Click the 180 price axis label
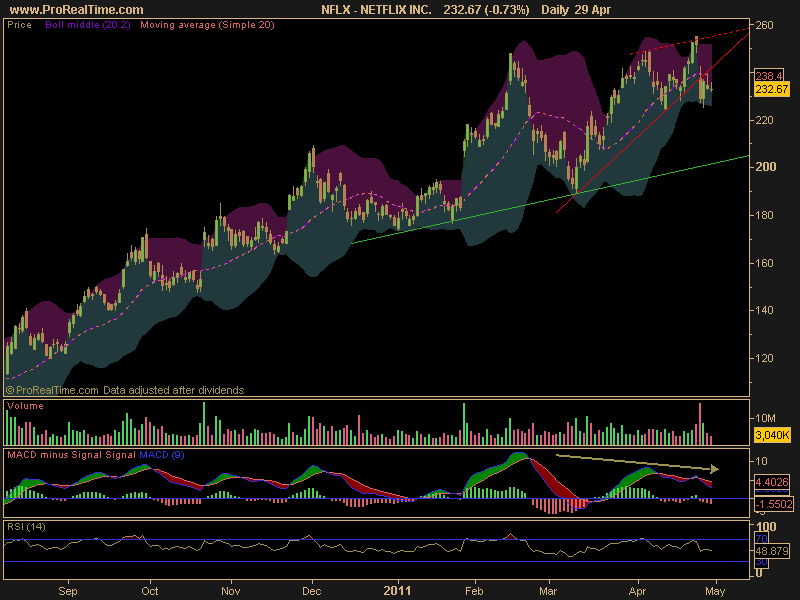This screenshot has height=600, width=800. click(x=765, y=215)
